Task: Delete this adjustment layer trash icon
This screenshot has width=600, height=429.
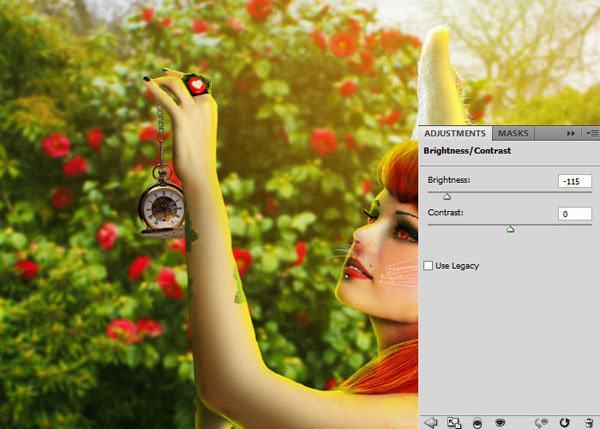Action: point(589,423)
